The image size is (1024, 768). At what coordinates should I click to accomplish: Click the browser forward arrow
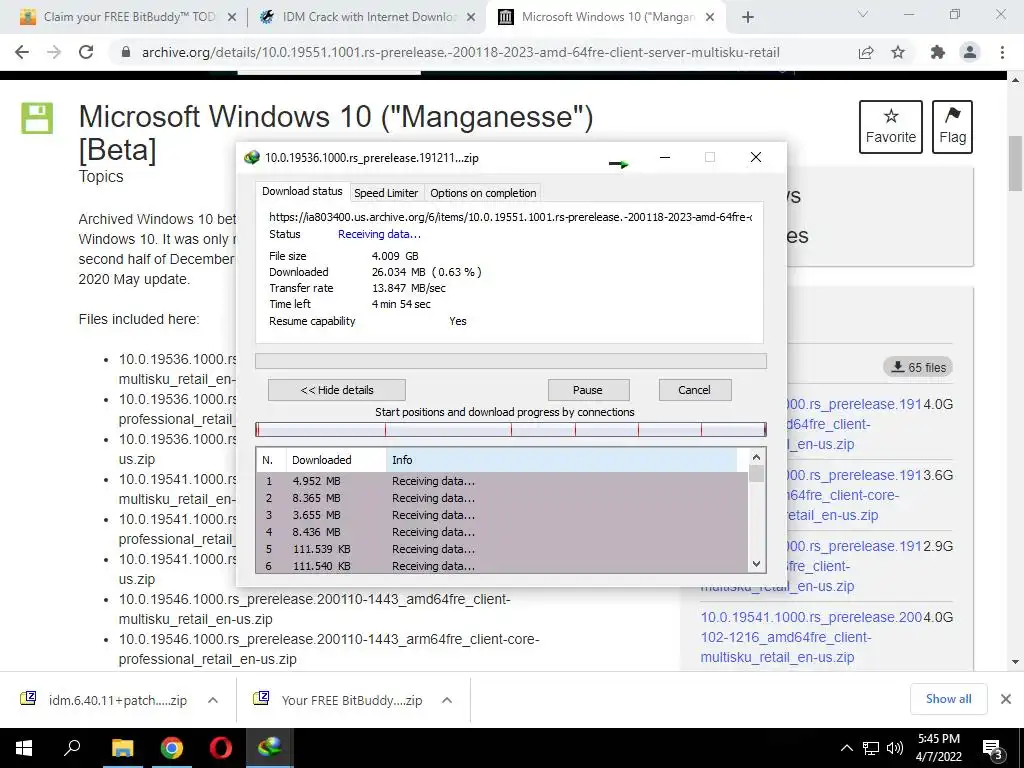pyautogui.click(x=54, y=52)
